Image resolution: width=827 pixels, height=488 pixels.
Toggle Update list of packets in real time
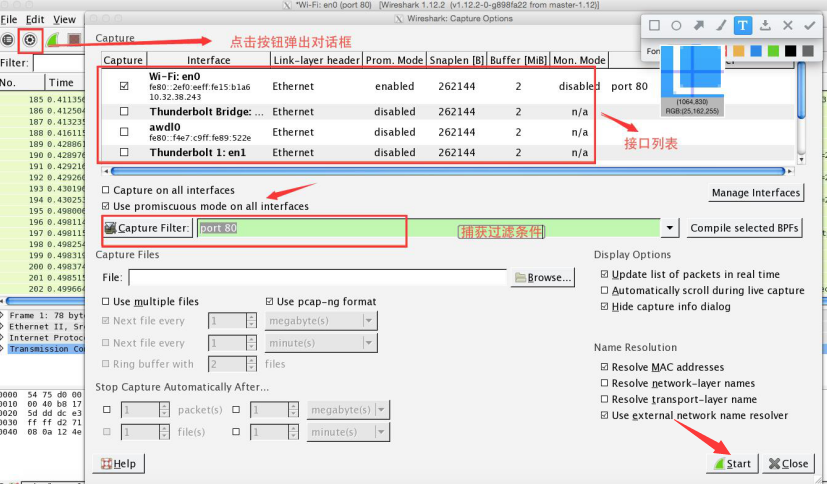click(604, 274)
